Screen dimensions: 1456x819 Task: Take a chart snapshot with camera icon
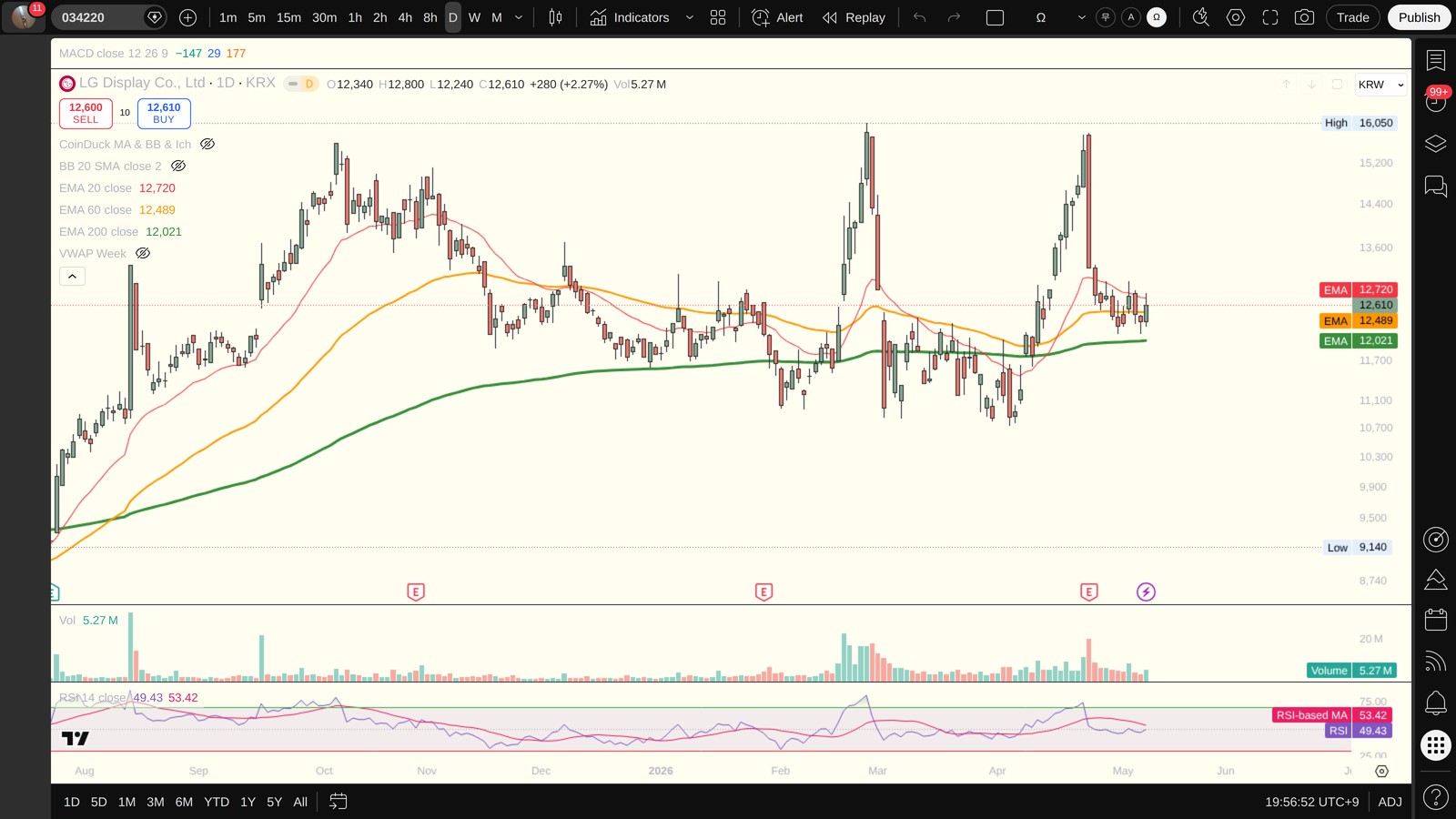1304,17
